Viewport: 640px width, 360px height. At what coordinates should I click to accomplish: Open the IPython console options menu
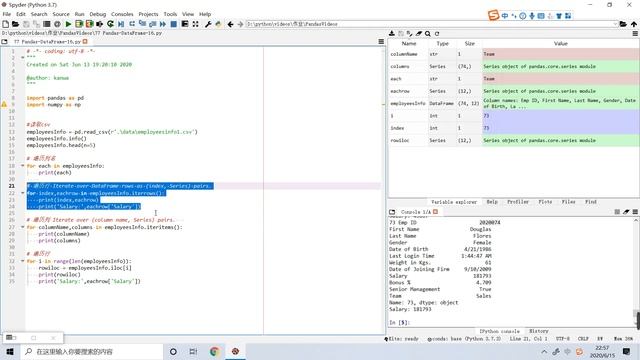coord(635,212)
